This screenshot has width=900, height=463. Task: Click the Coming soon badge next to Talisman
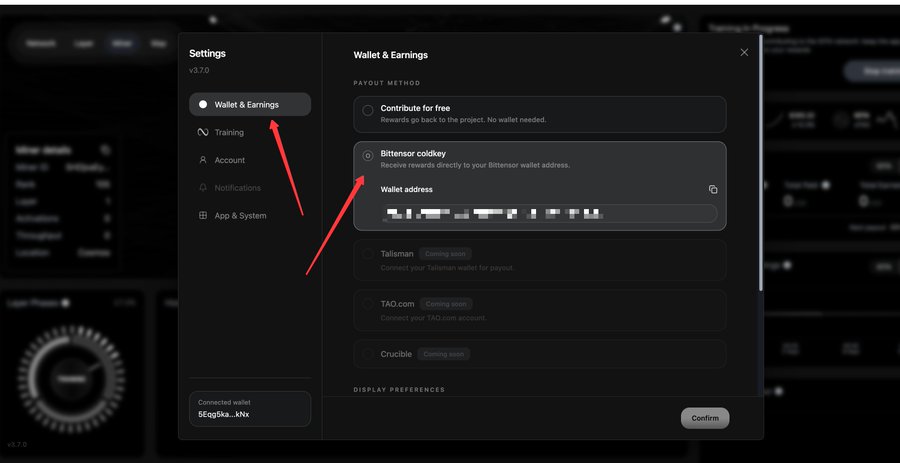click(445, 254)
